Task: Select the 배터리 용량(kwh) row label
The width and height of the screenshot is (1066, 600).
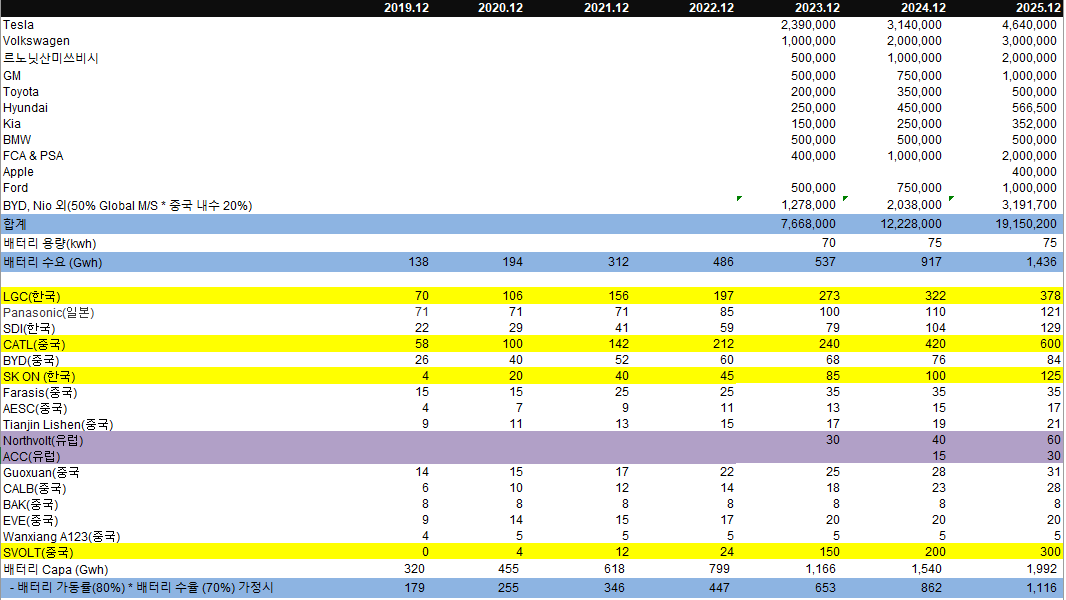Action: (x=50, y=244)
